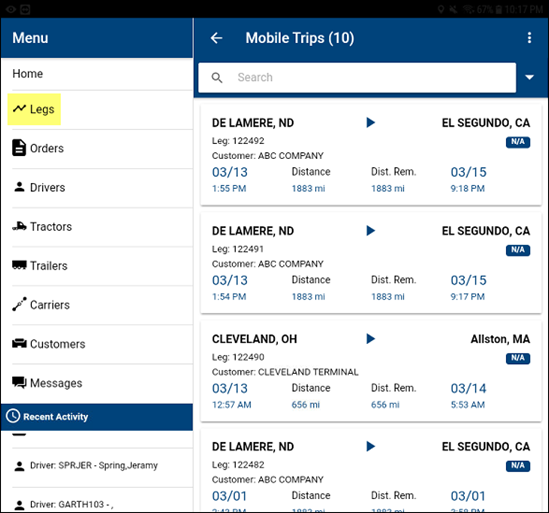Select the Tractors truck icon

tap(19, 227)
